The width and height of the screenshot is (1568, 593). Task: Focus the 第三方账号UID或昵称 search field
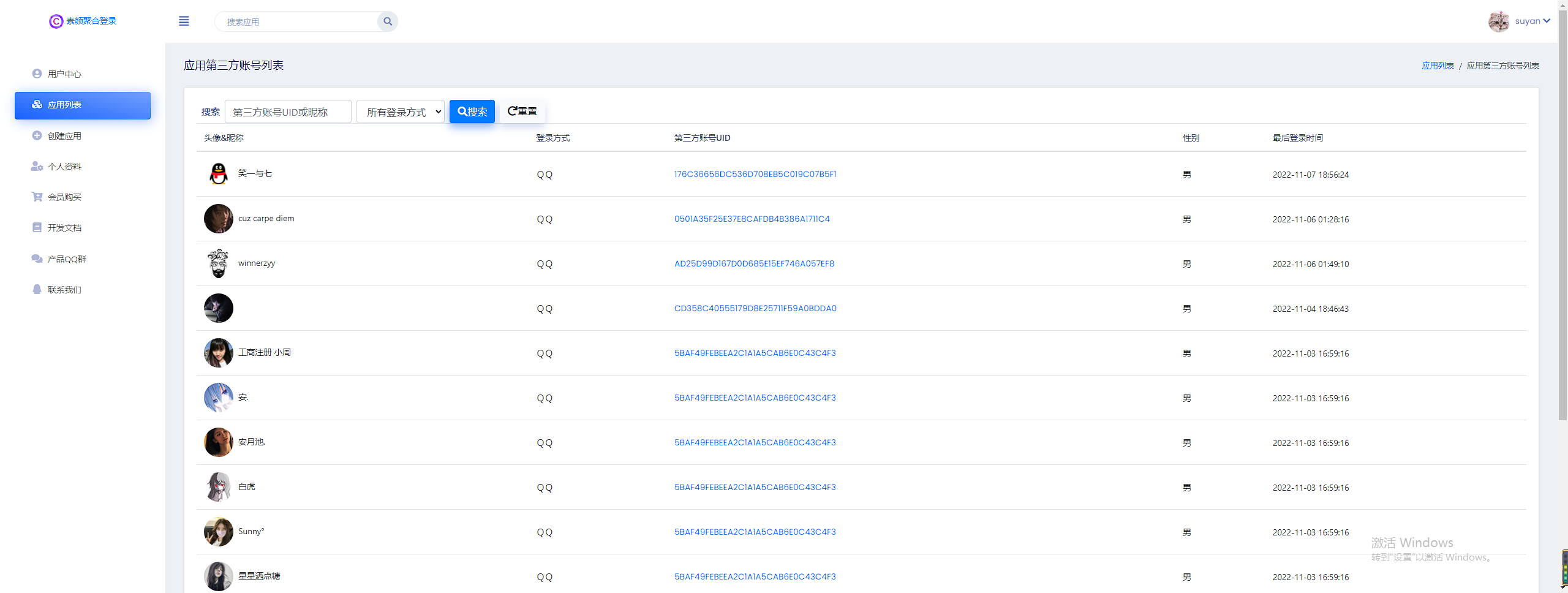(x=288, y=112)
